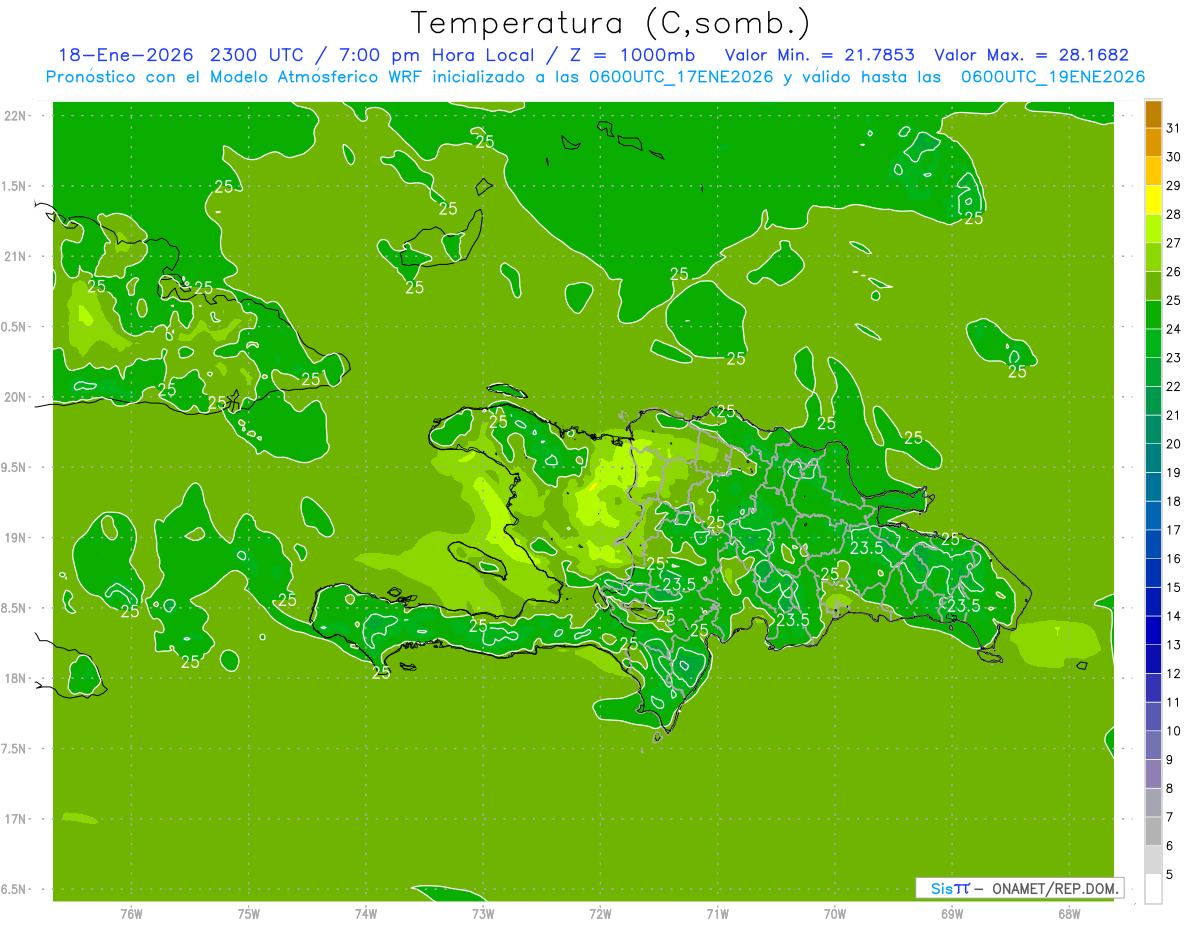The image size is (1200, 927).
Task: Click the "75W" longitude axis label
Action: tap(248, 913)
